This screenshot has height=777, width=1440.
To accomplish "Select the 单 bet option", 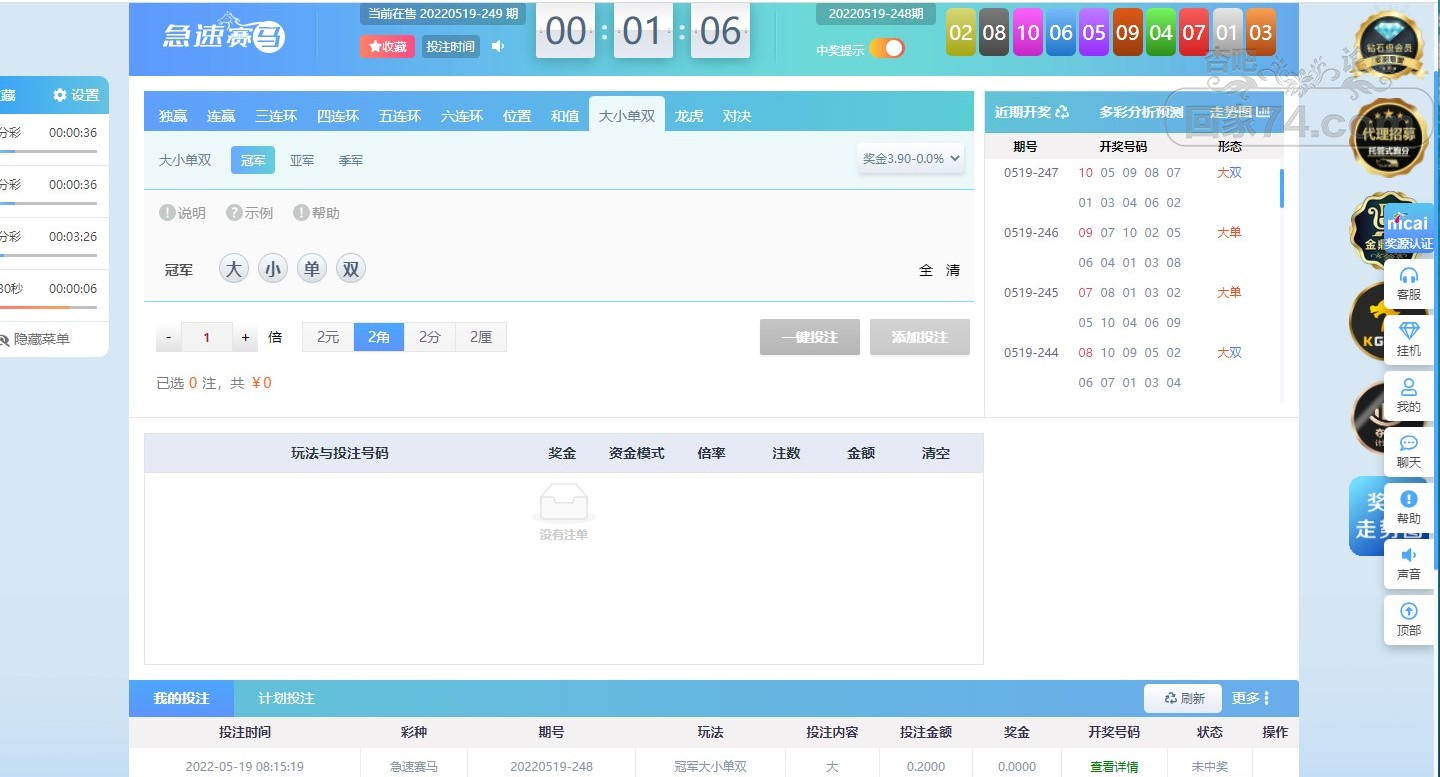I will (x=312, y=269).
